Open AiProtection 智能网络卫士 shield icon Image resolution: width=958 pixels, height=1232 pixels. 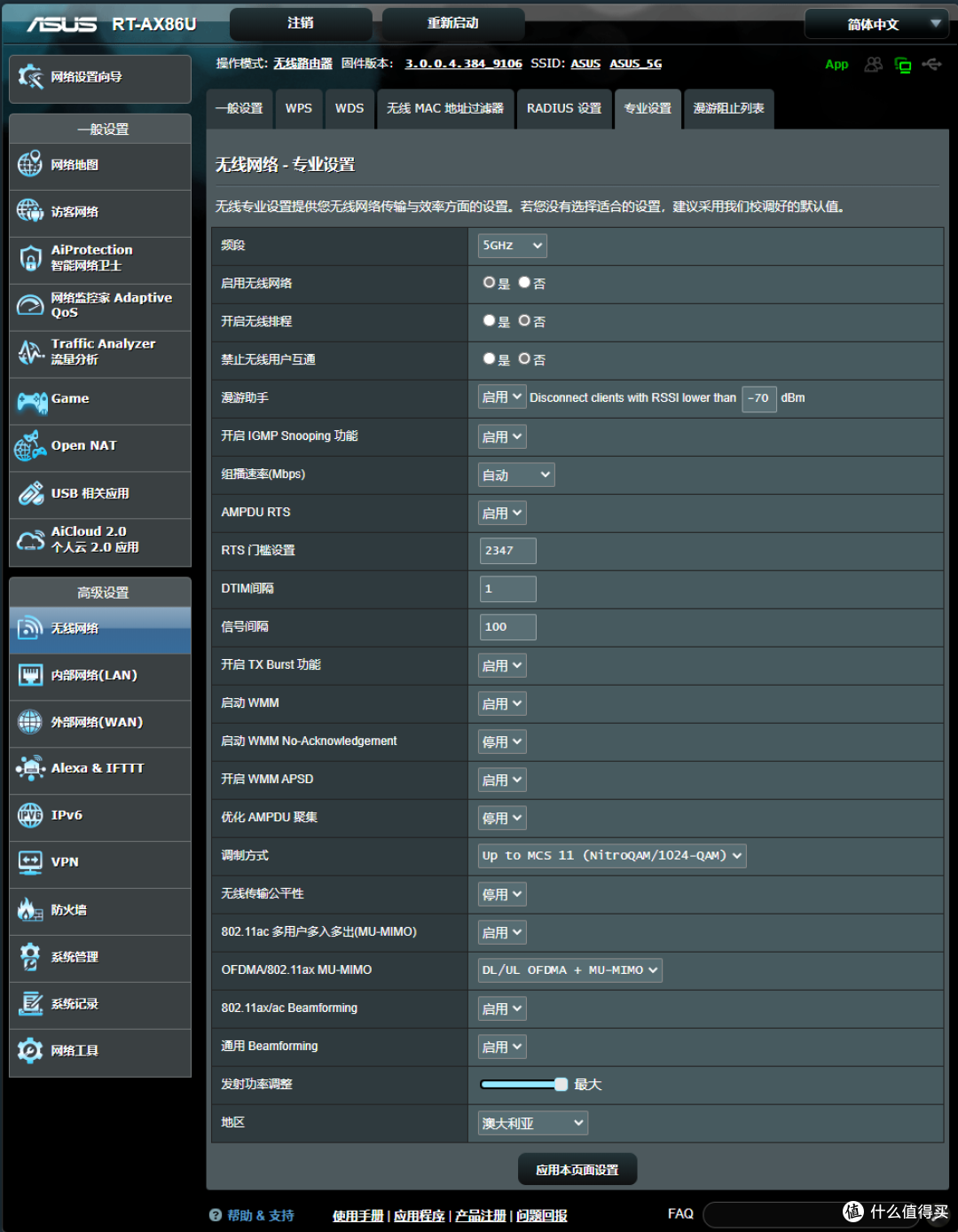coord(30,258)
